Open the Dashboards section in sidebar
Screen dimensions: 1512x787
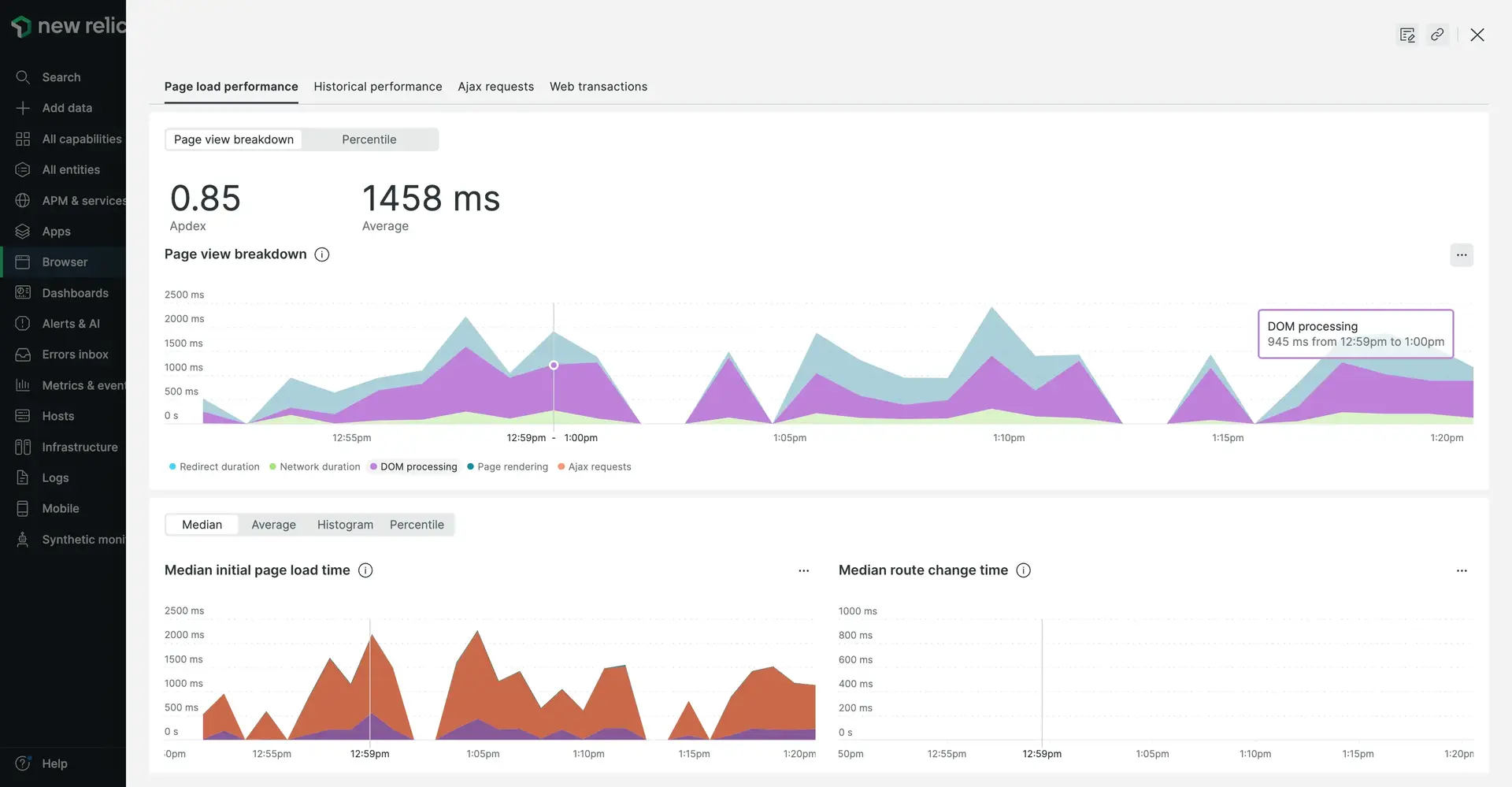[x=75, y=292]
